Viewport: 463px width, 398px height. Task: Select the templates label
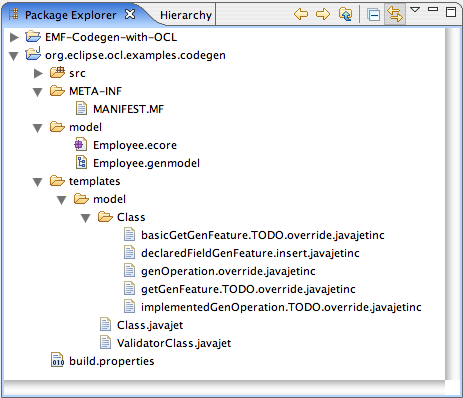pos(95,181)
